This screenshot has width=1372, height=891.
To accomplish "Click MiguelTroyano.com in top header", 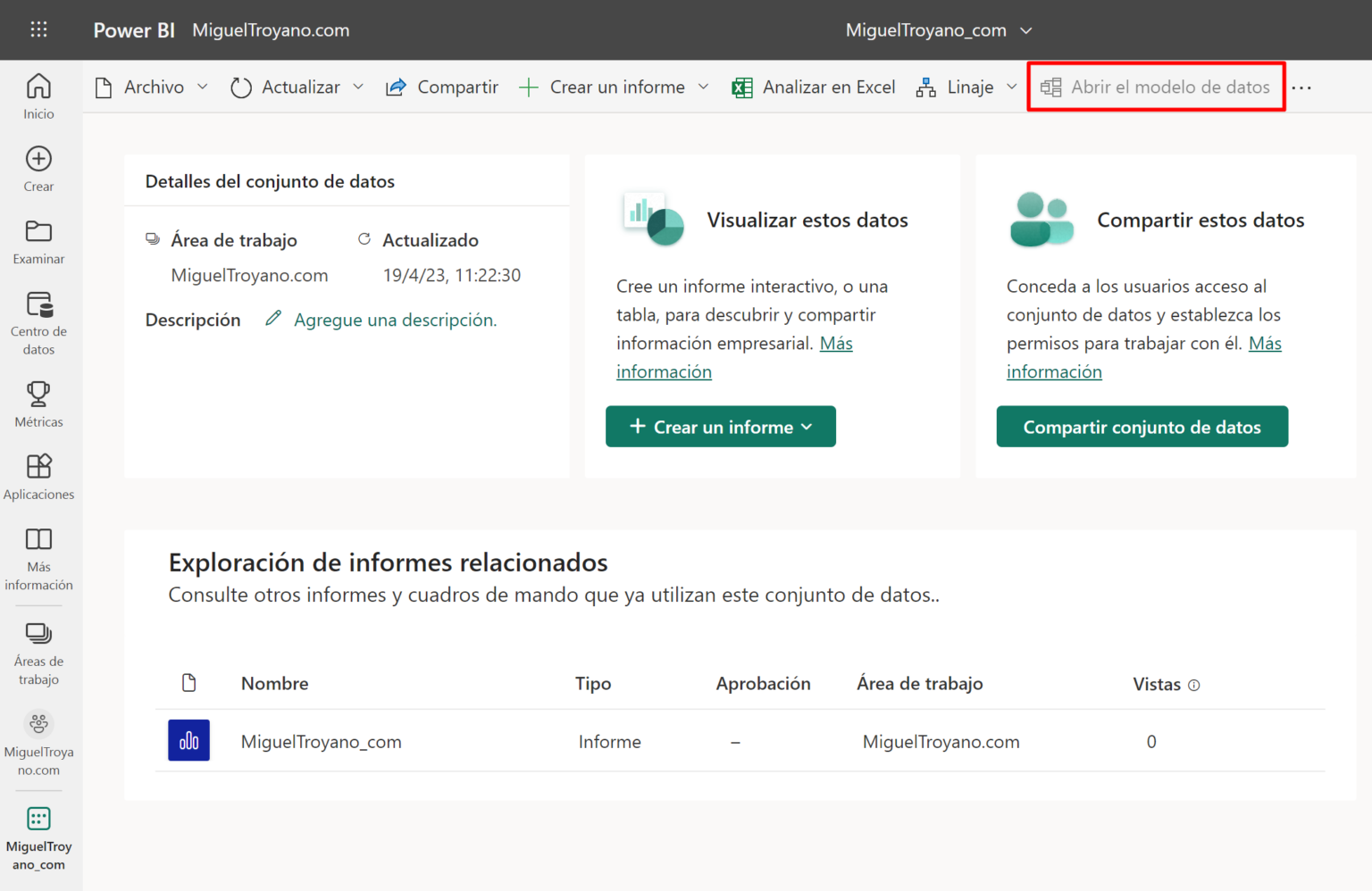I will tap(271, 30).
